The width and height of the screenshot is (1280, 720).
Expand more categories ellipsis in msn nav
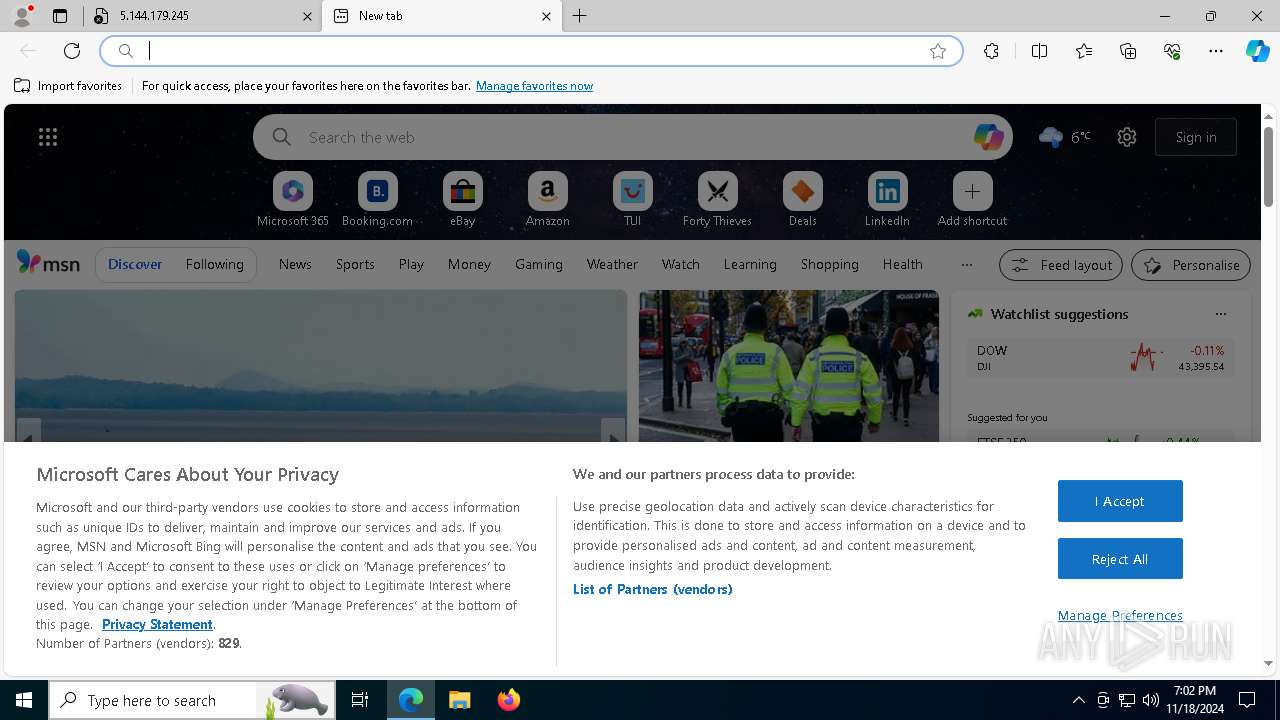tap(966, 264)
